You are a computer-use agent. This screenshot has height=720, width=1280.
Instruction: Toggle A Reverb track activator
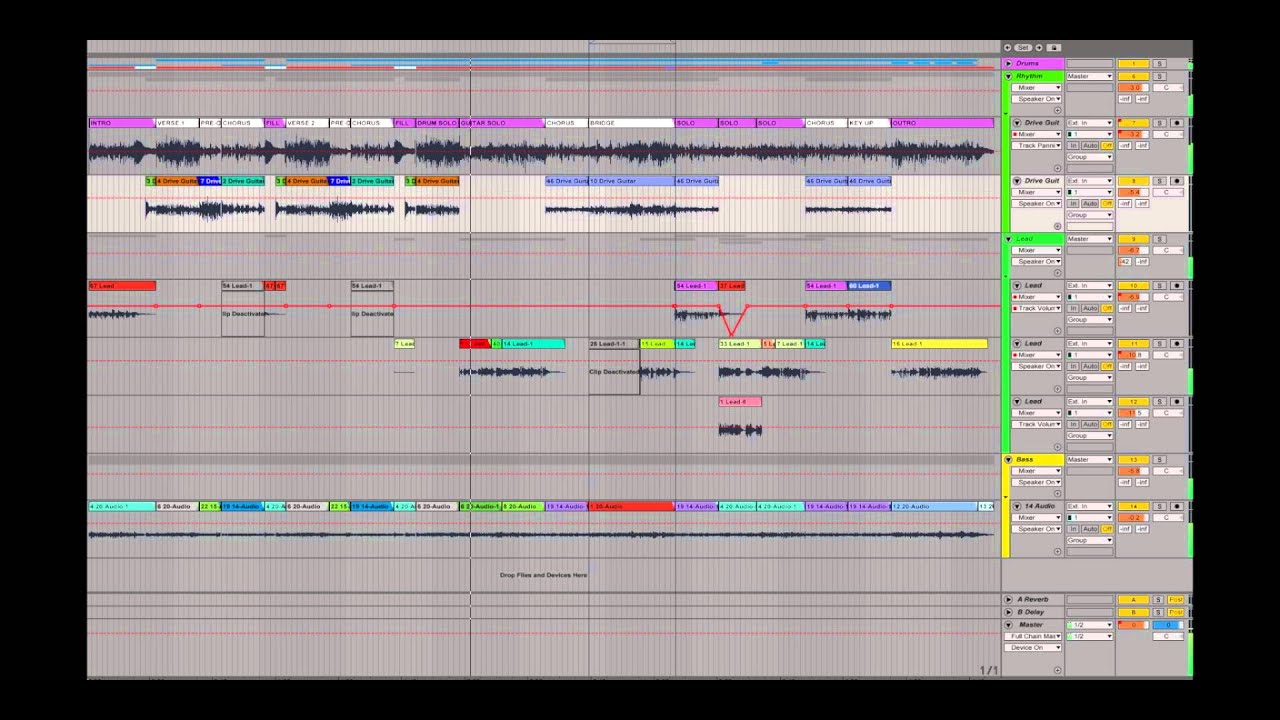point(1134,599)
